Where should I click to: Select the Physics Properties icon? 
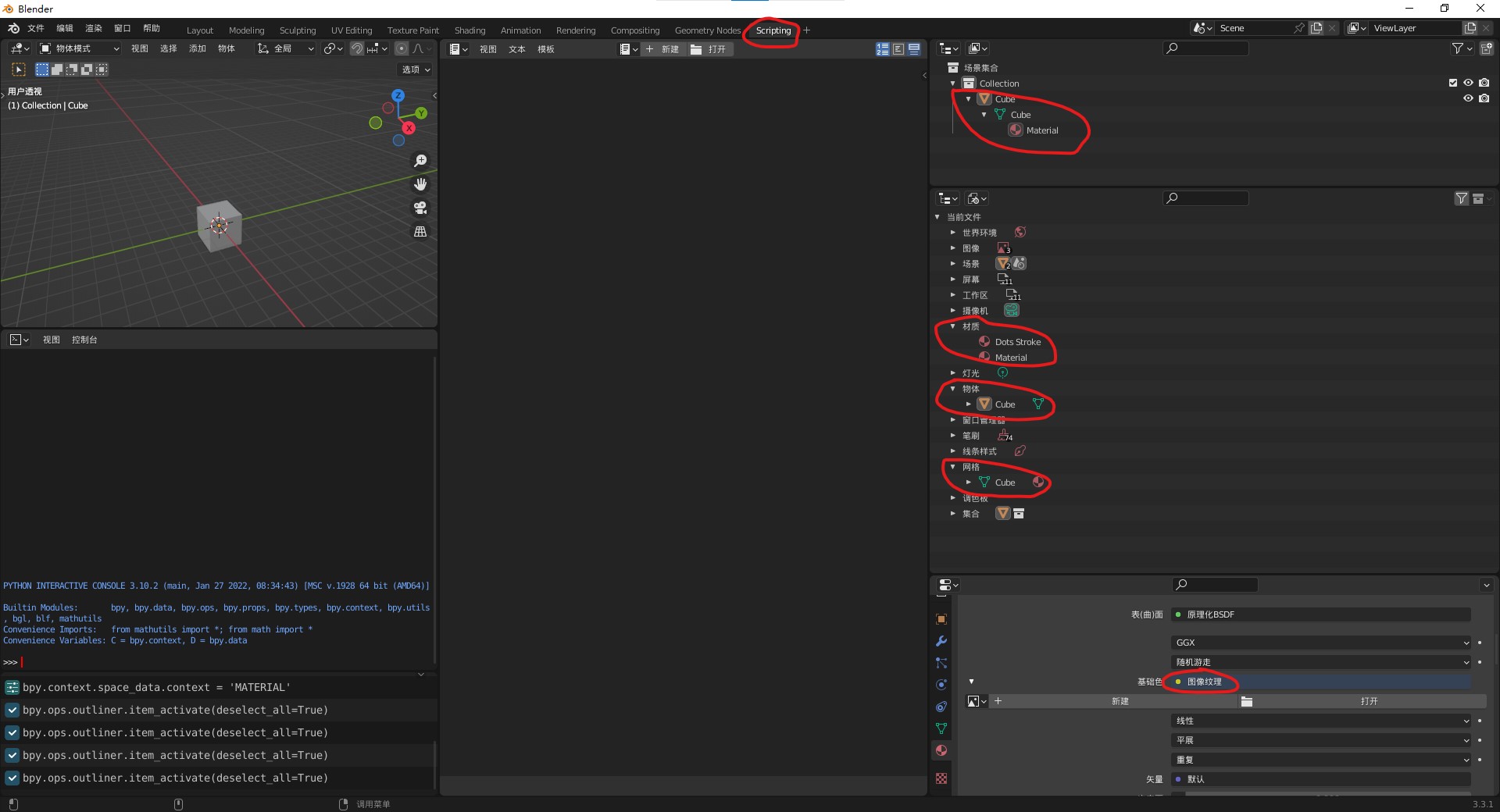pyautogui.click(x=941, y=684)
